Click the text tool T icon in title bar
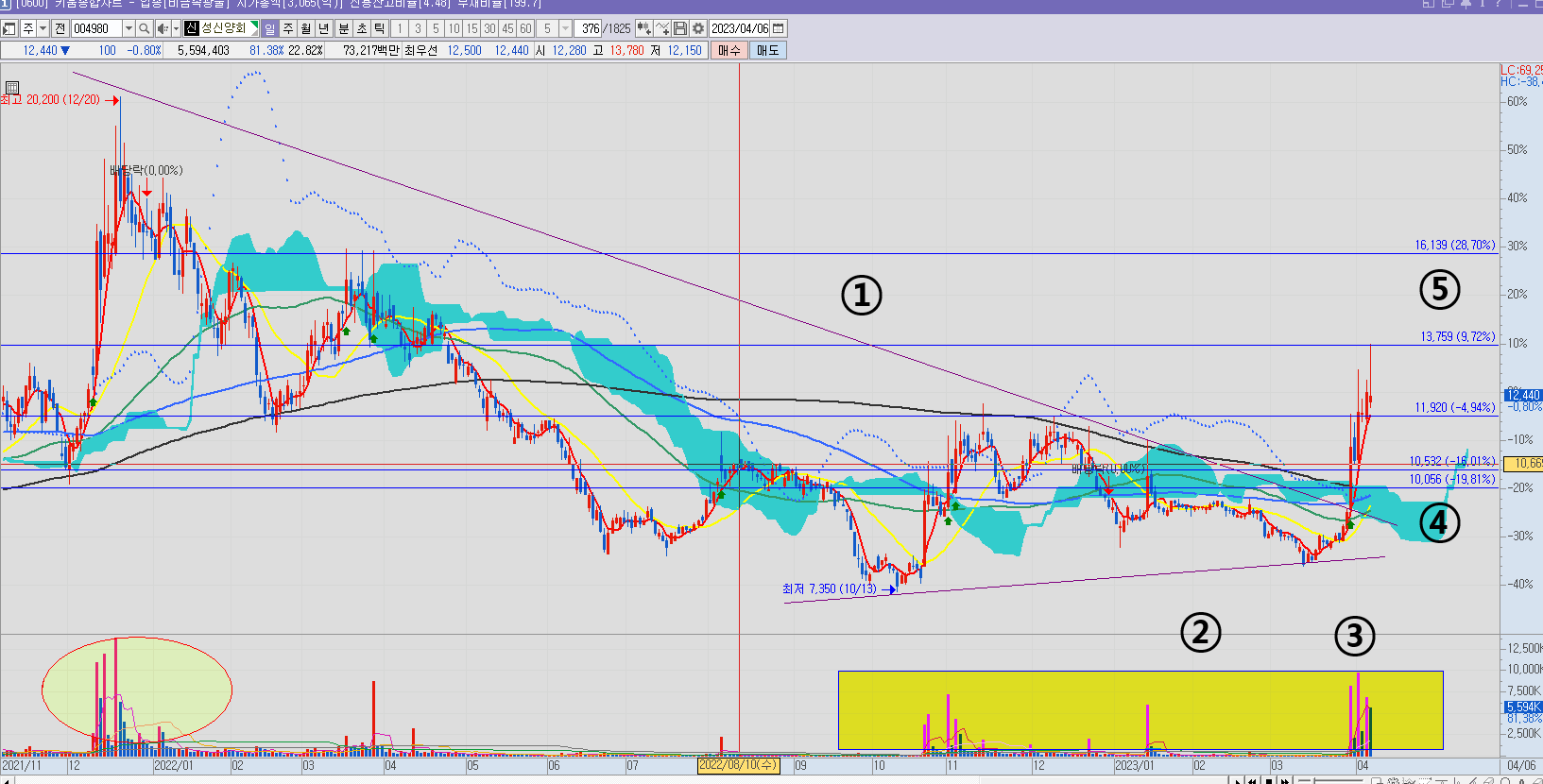 click(1482, 4)
